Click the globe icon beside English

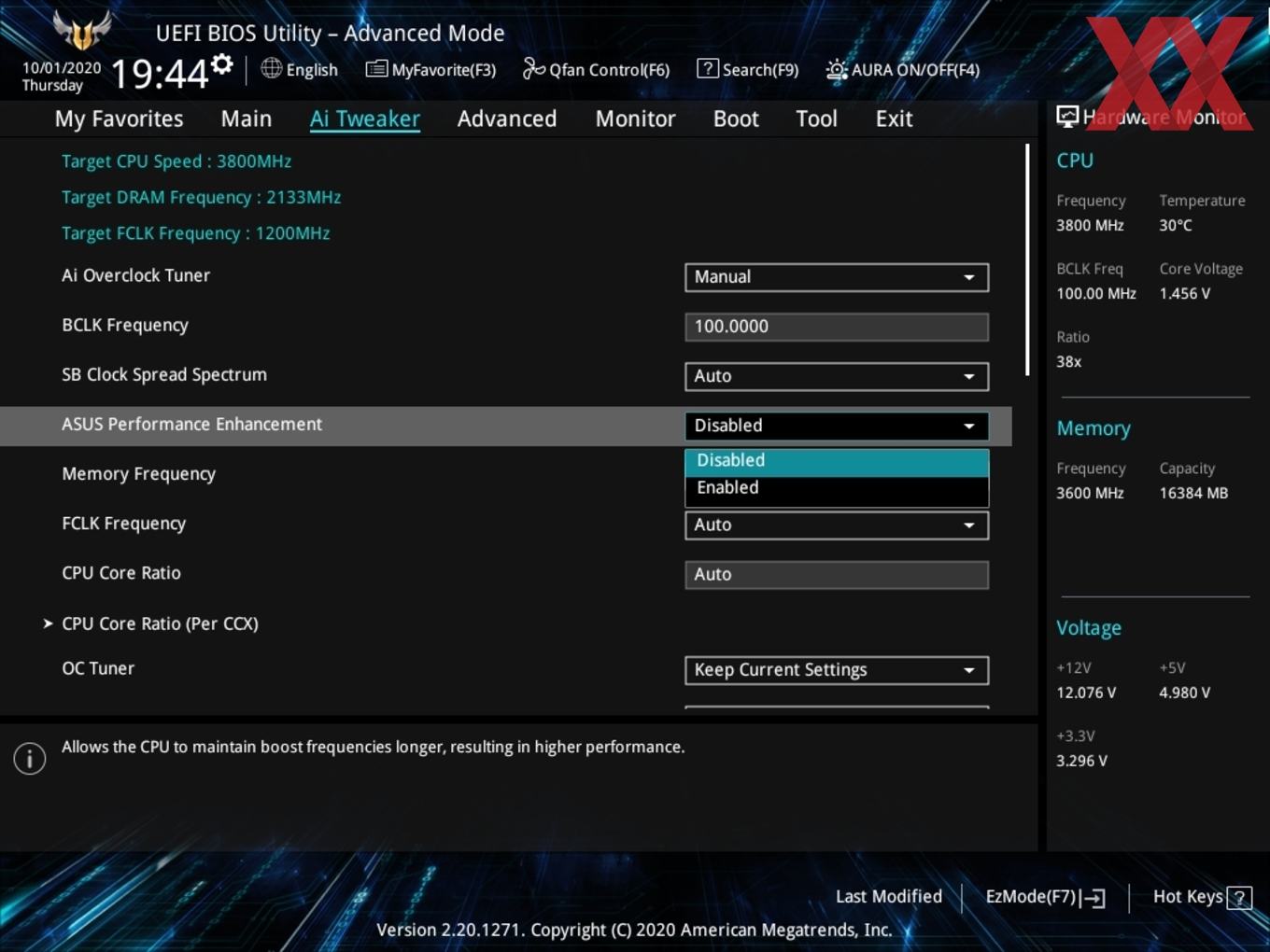271,68
